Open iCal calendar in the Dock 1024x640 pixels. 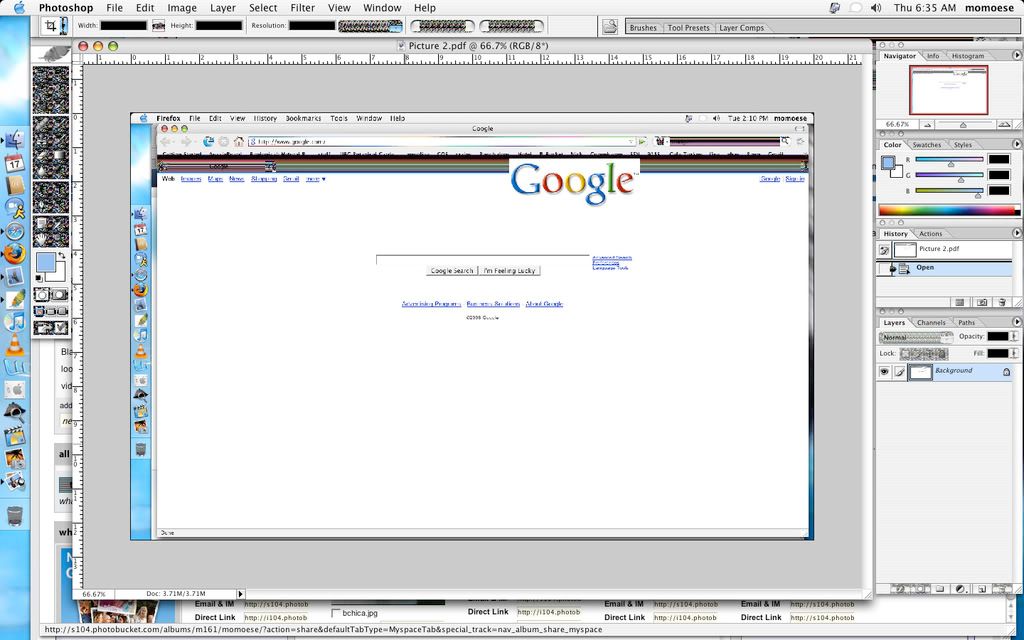tap(14, 163)
